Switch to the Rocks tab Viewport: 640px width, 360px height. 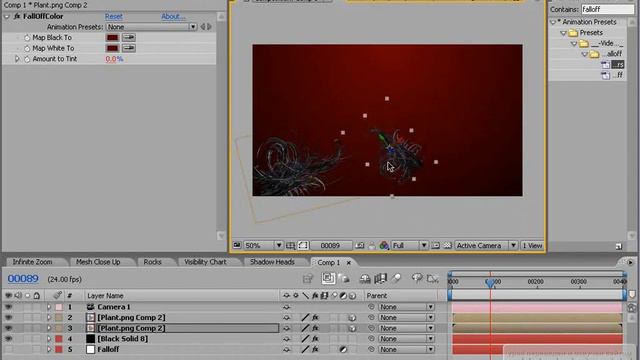(x=152, y=262)
